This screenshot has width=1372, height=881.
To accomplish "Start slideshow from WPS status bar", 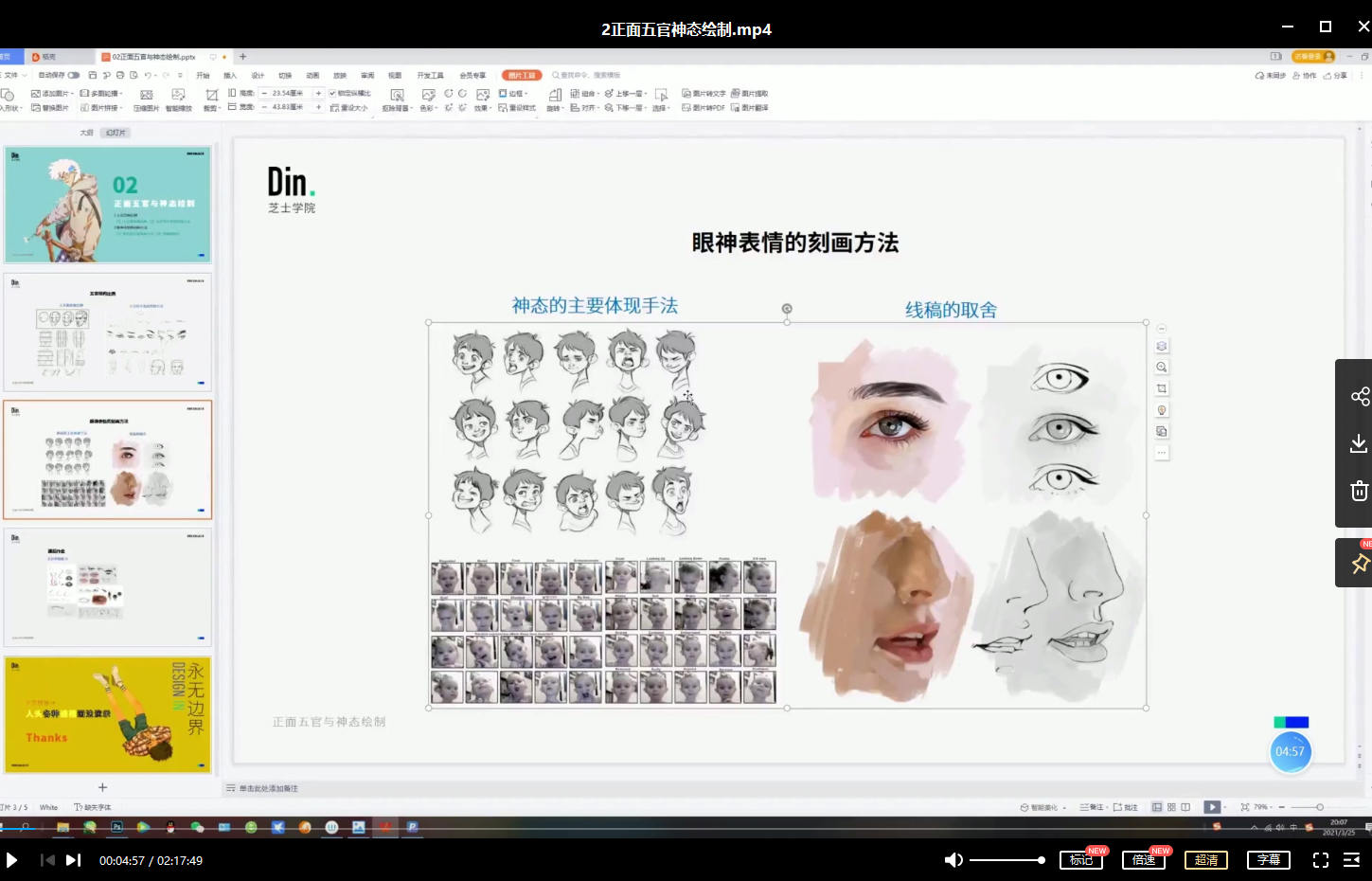I will [x=1211, y=807].
